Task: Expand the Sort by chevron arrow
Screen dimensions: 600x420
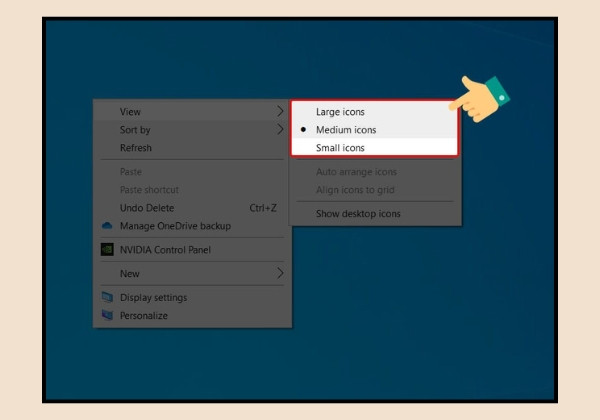Action: click(x=280, y=129)
